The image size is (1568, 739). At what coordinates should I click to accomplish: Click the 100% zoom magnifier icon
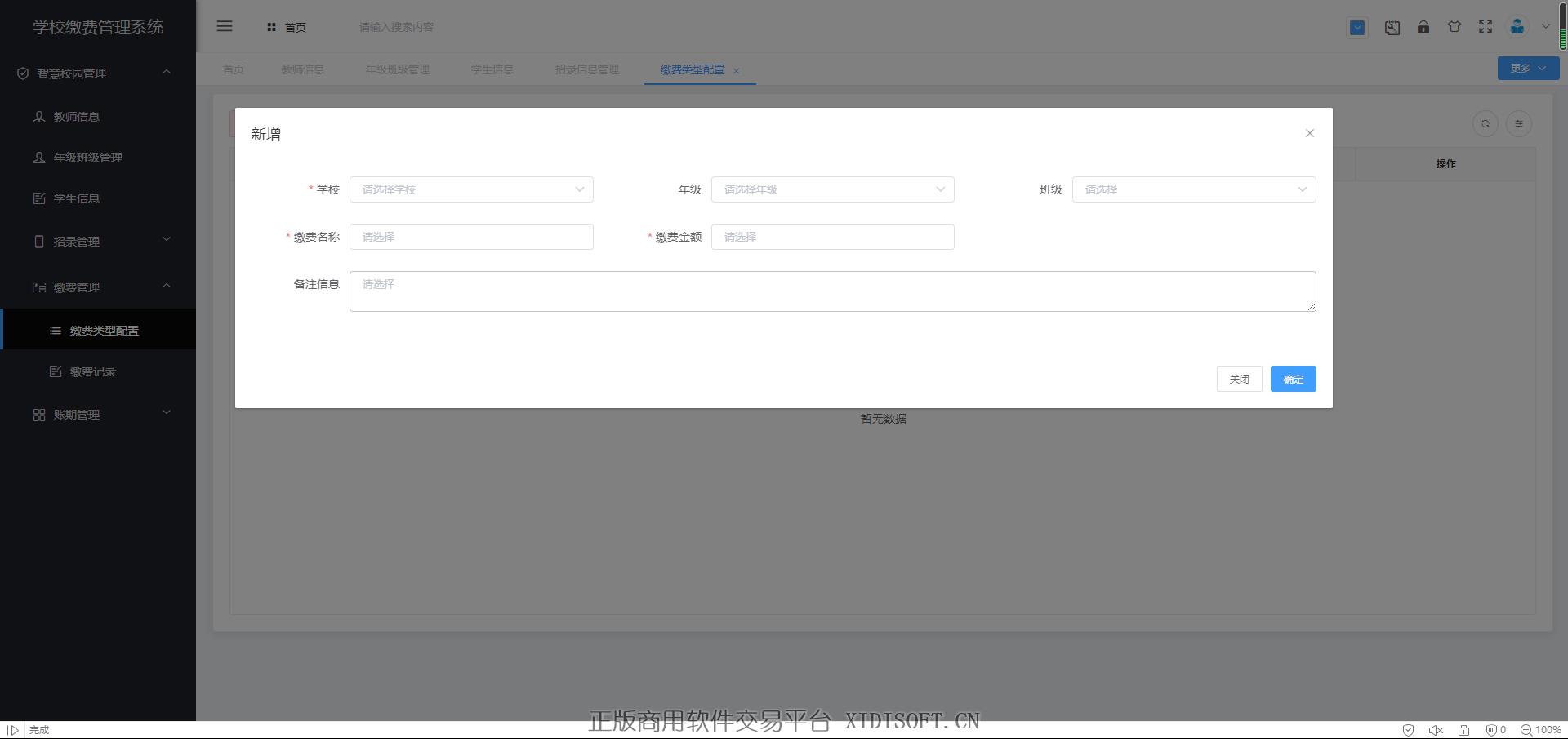click(x=1526, y=730)
